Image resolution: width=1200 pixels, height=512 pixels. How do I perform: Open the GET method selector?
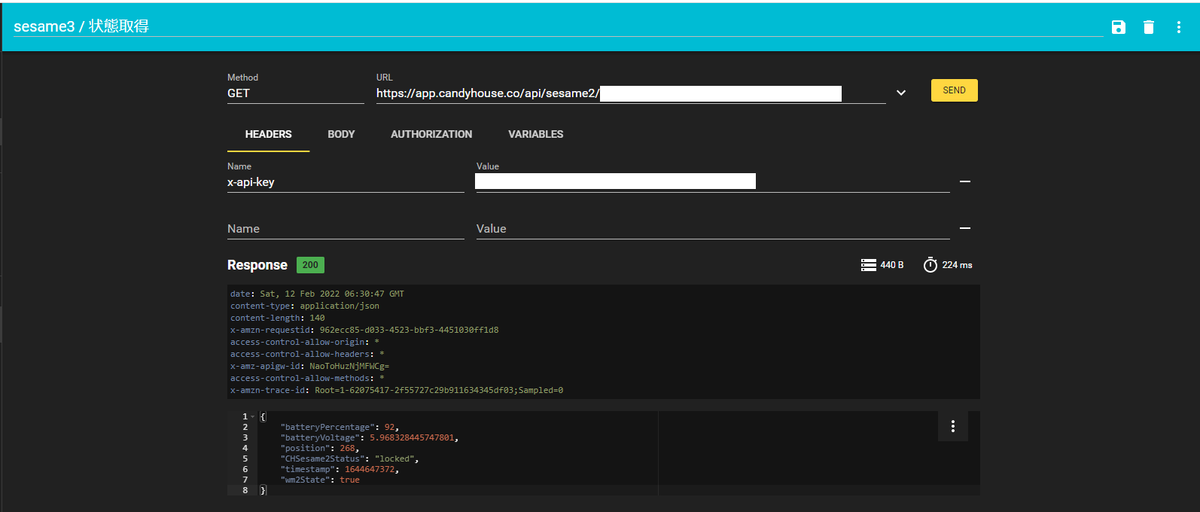(x=295, y=93)
